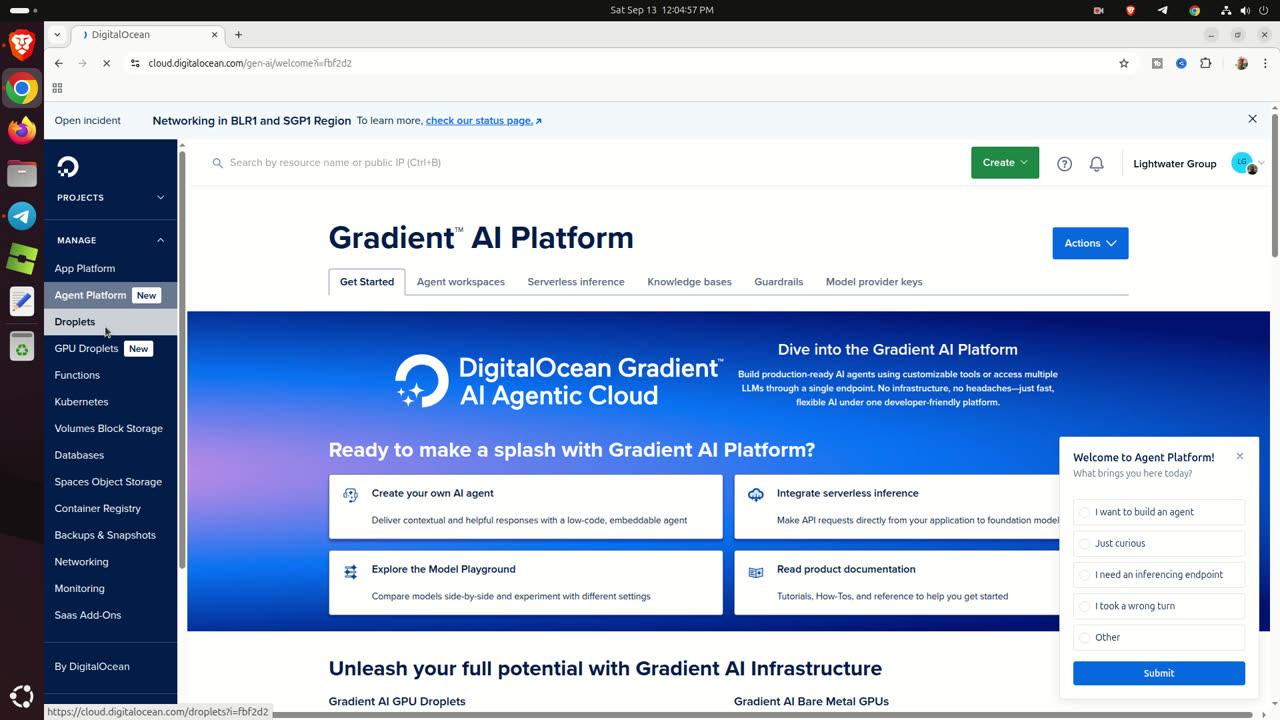Collapse the Manage section in sidebar
Image resolution: width=1280 pixels, height=720 pixels.
pyautogui.click(x=110, y=240)
